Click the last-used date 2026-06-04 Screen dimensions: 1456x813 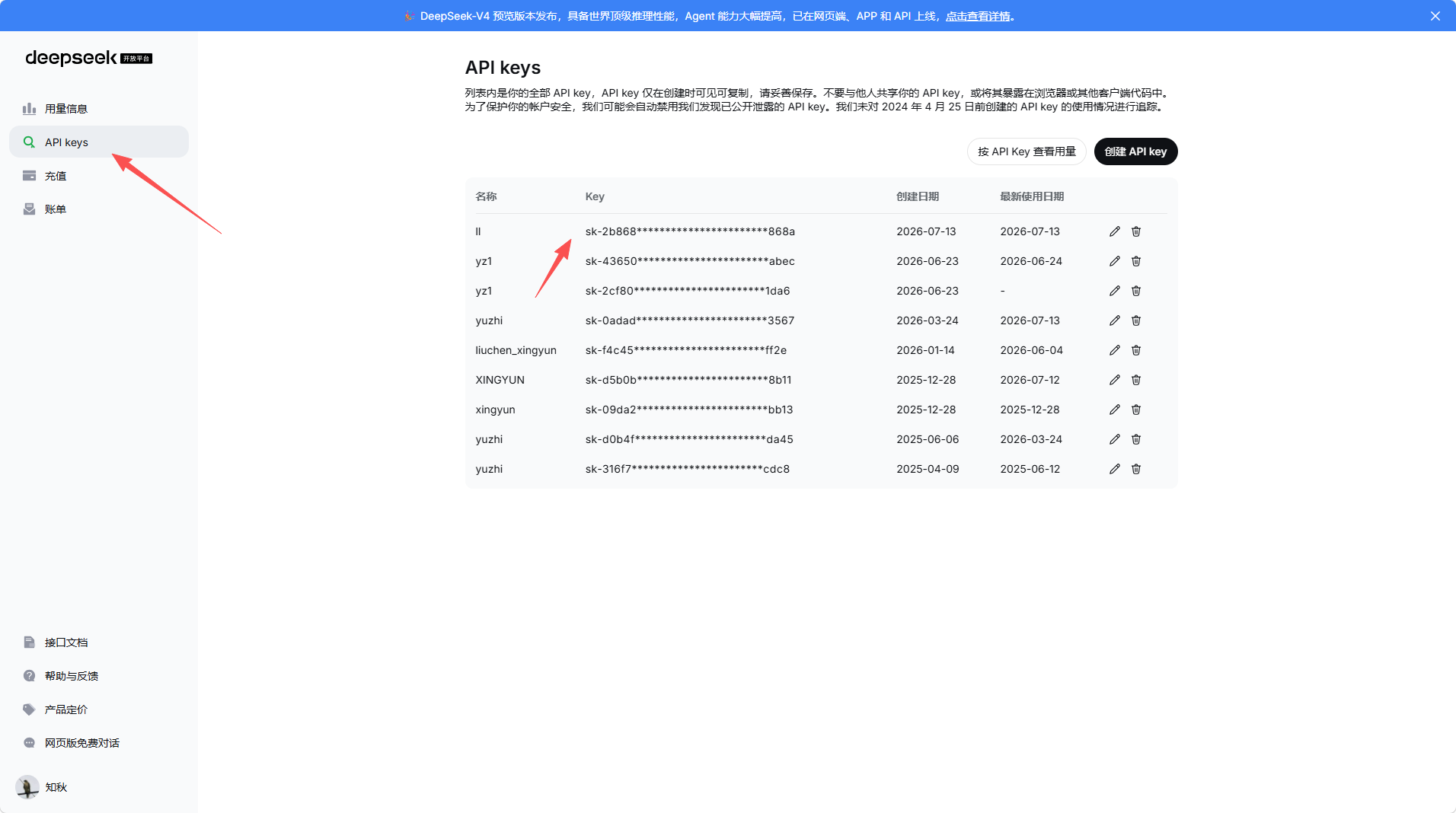1032,350
